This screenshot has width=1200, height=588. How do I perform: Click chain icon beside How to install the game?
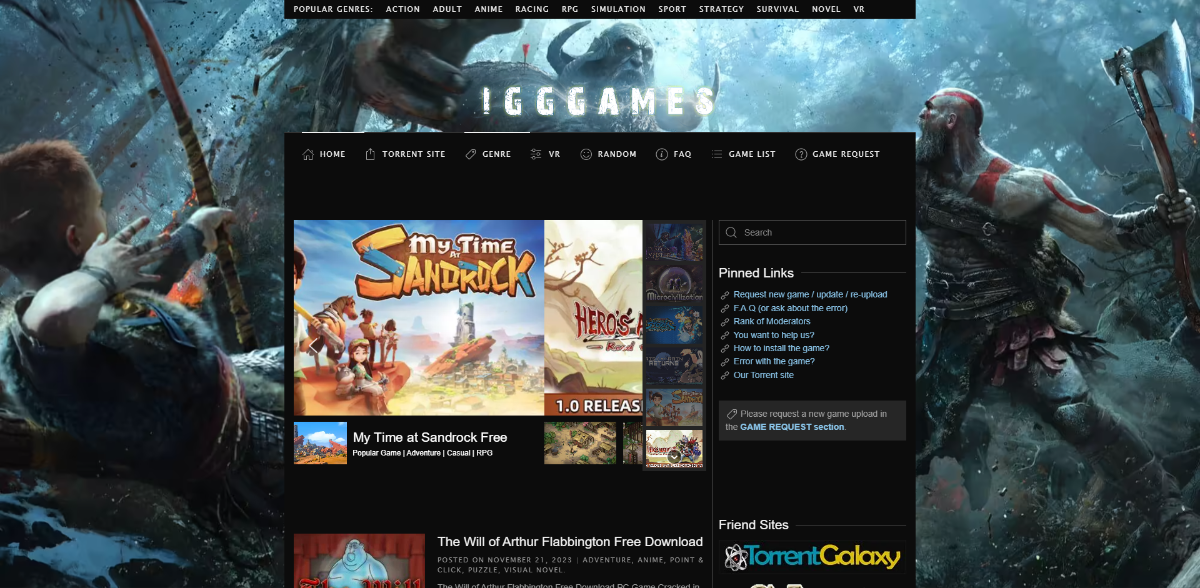tap(725, 349)
